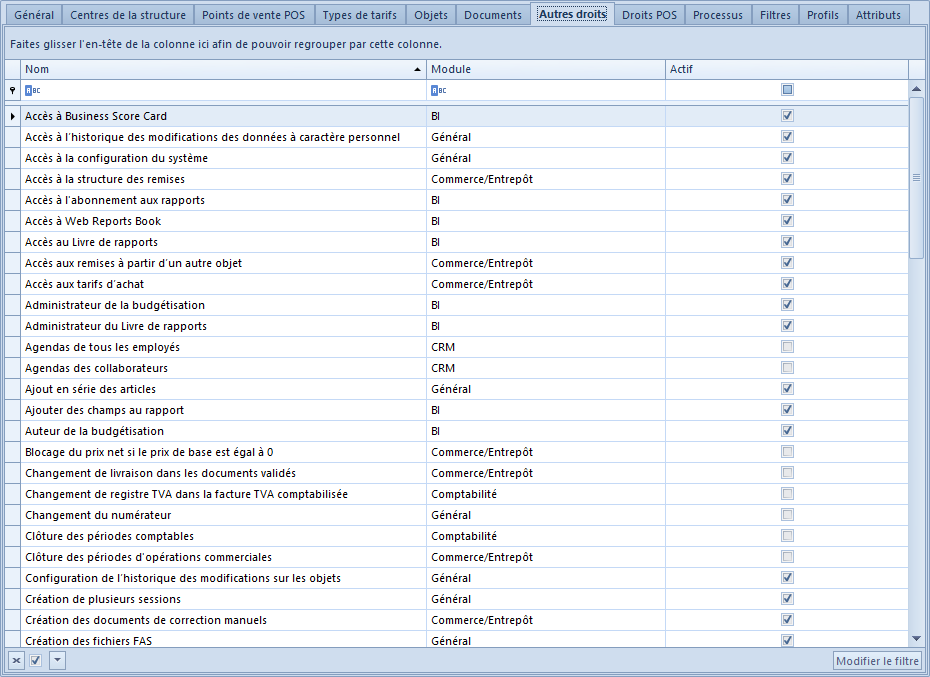
Task: Click the filter pin icon in the filter row
Action: [x=12, y=90]
